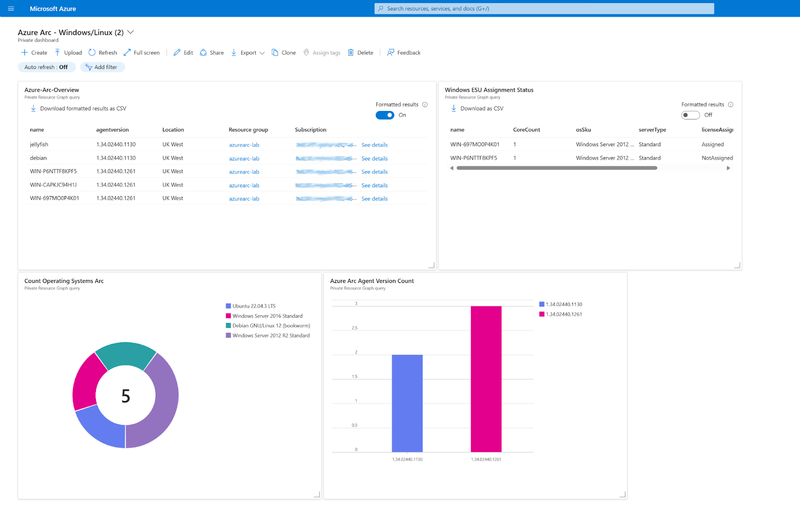This screenshot has height=506, width=800.
Task: Download formatted results as CSV in Azure-Arc-Overview
Action: 78,109
